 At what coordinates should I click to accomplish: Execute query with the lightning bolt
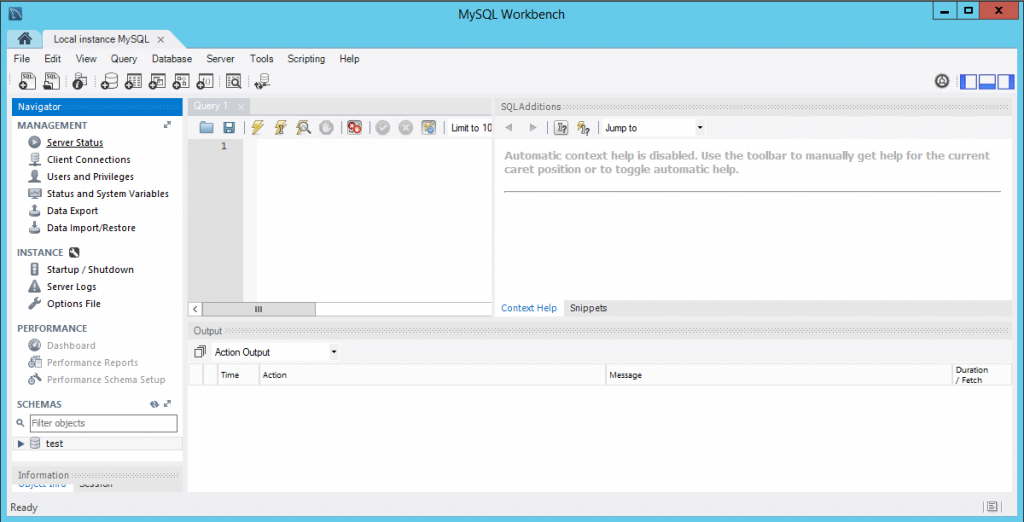click(x=257, y=128)
